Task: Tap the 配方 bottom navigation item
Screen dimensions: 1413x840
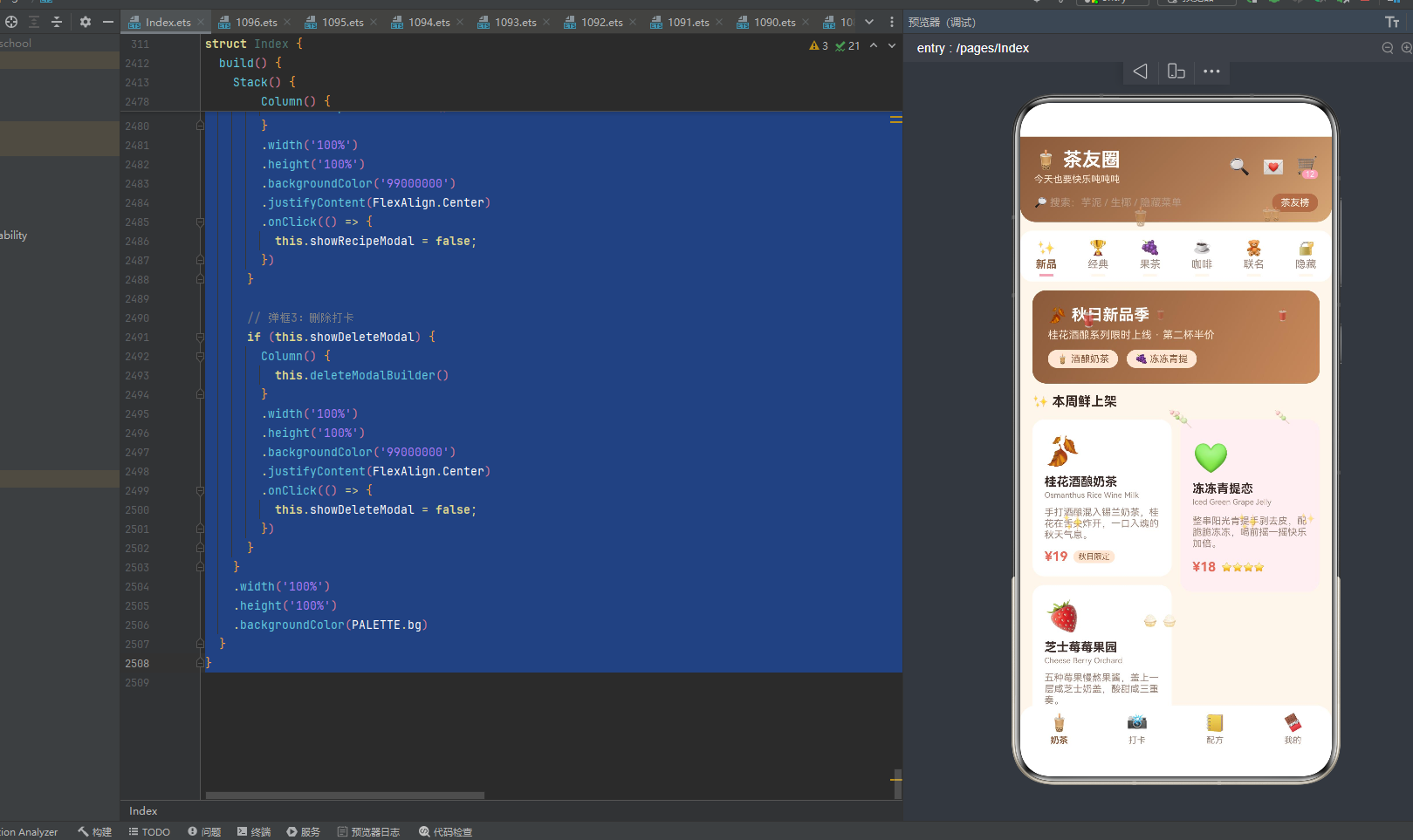Action: [x=1215, y=729]
